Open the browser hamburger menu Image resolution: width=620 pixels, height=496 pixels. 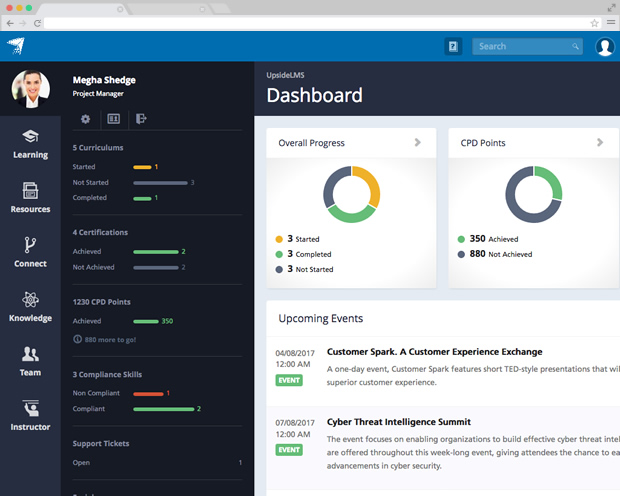click(x=611, y=23)
